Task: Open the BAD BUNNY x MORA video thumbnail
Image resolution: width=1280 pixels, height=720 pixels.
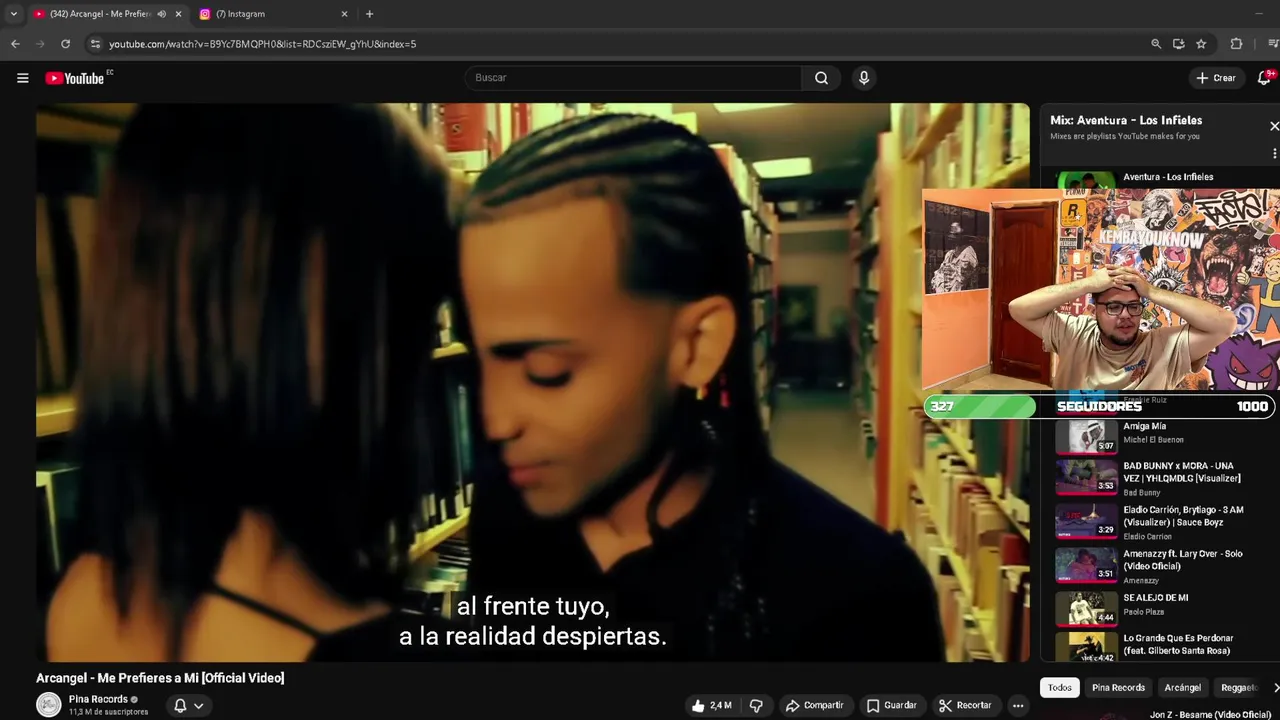Action: tap(1087, 476)
